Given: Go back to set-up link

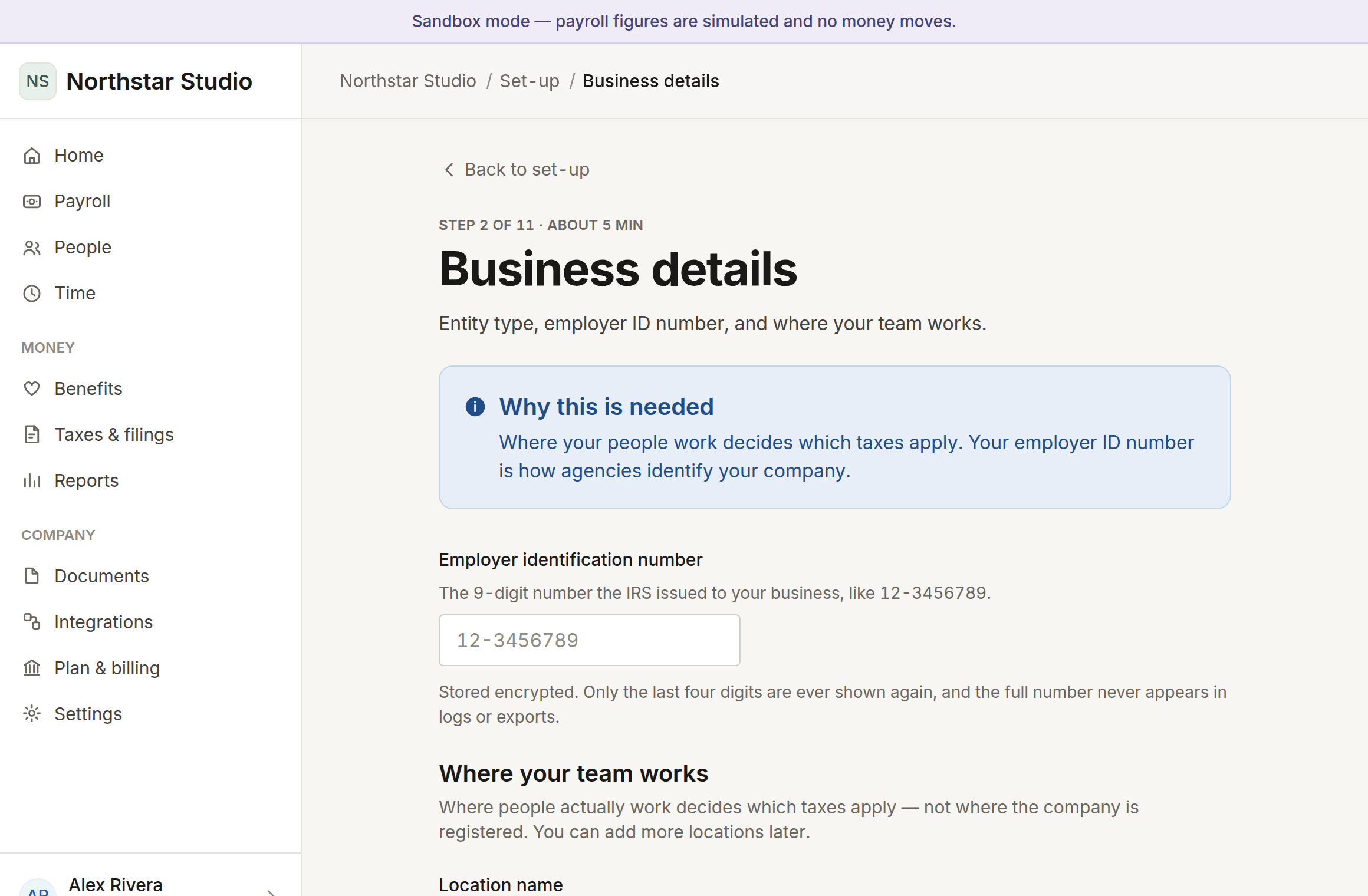Looking at the screenshot, I should point(515,170).
